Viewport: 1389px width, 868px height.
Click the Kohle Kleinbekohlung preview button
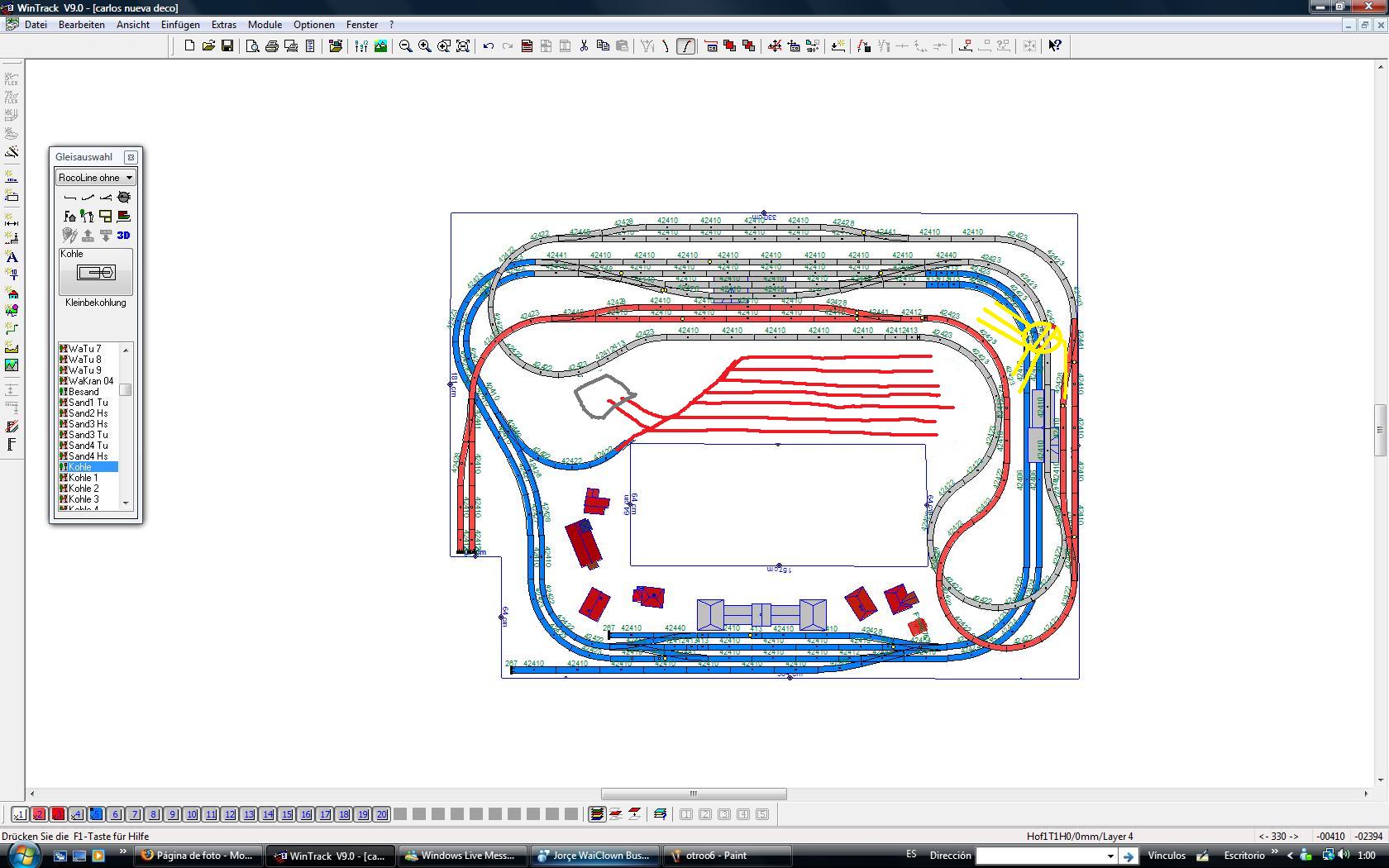tap(96, 272)
